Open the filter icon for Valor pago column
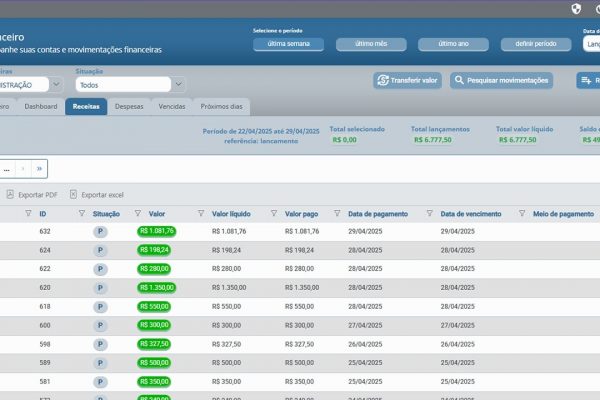Viewport: 600px width, 400px height. [274, 213]
